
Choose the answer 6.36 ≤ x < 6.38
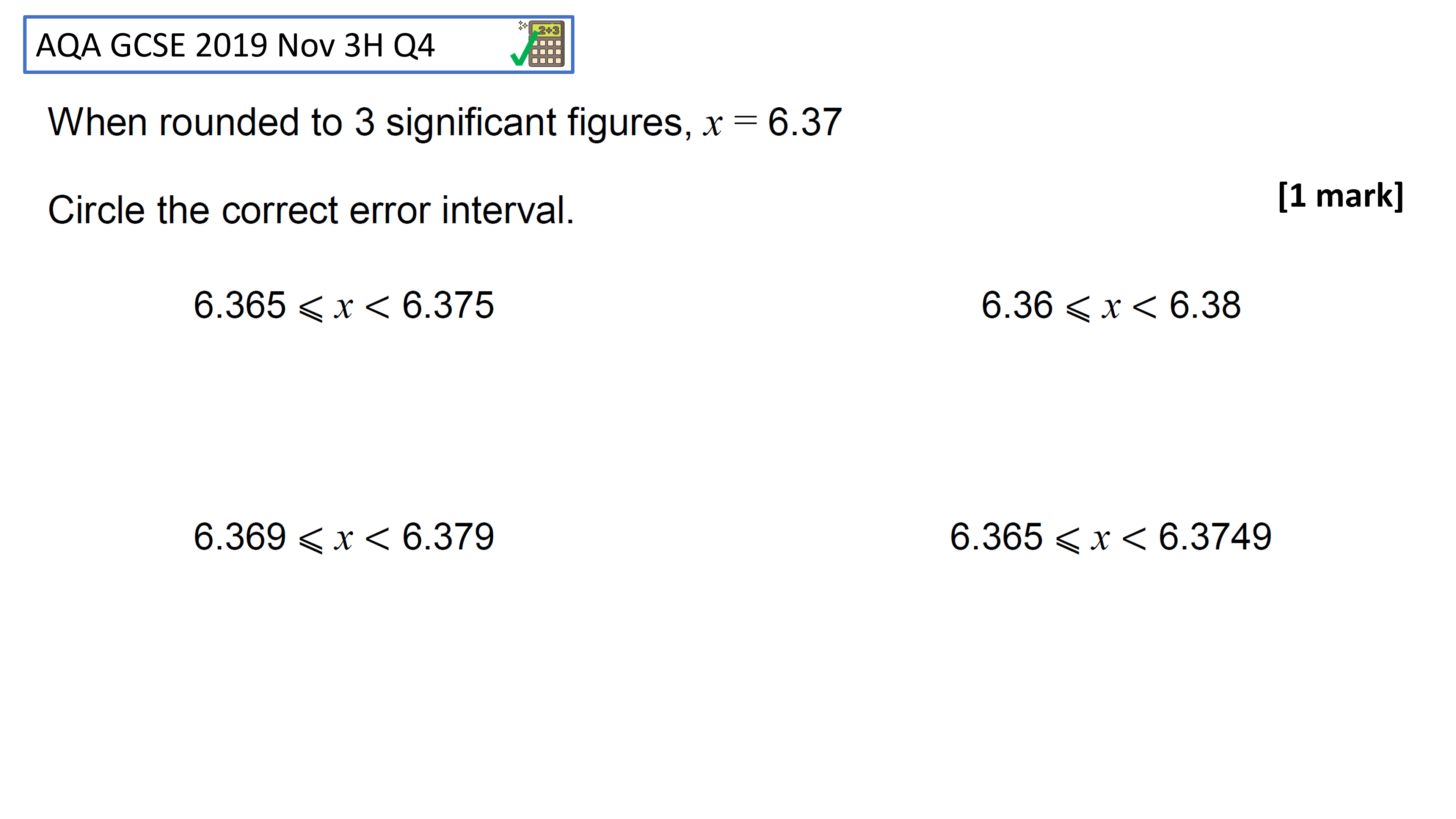click(1111, 305)
